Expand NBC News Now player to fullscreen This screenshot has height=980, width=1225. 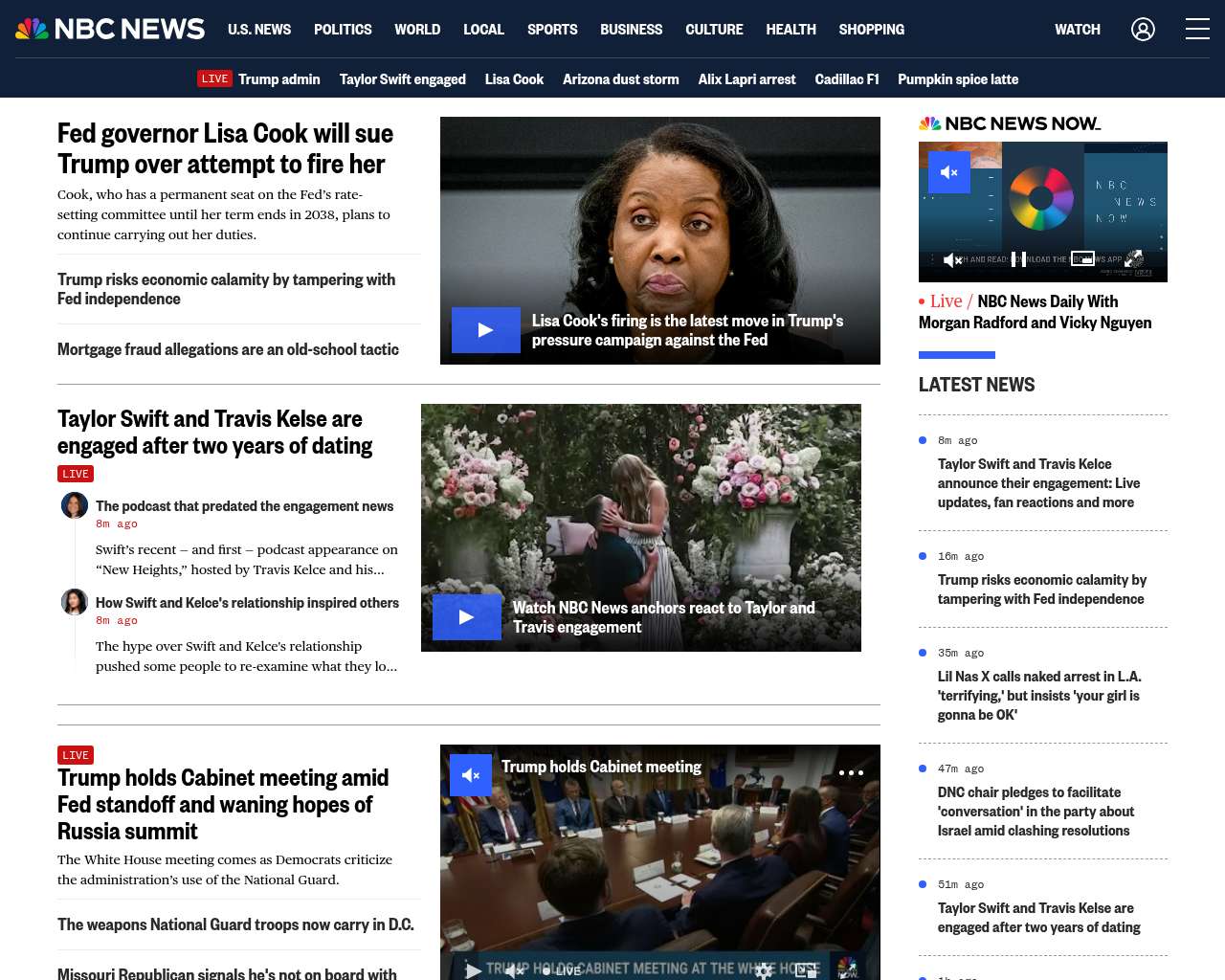click(1134, 258)
